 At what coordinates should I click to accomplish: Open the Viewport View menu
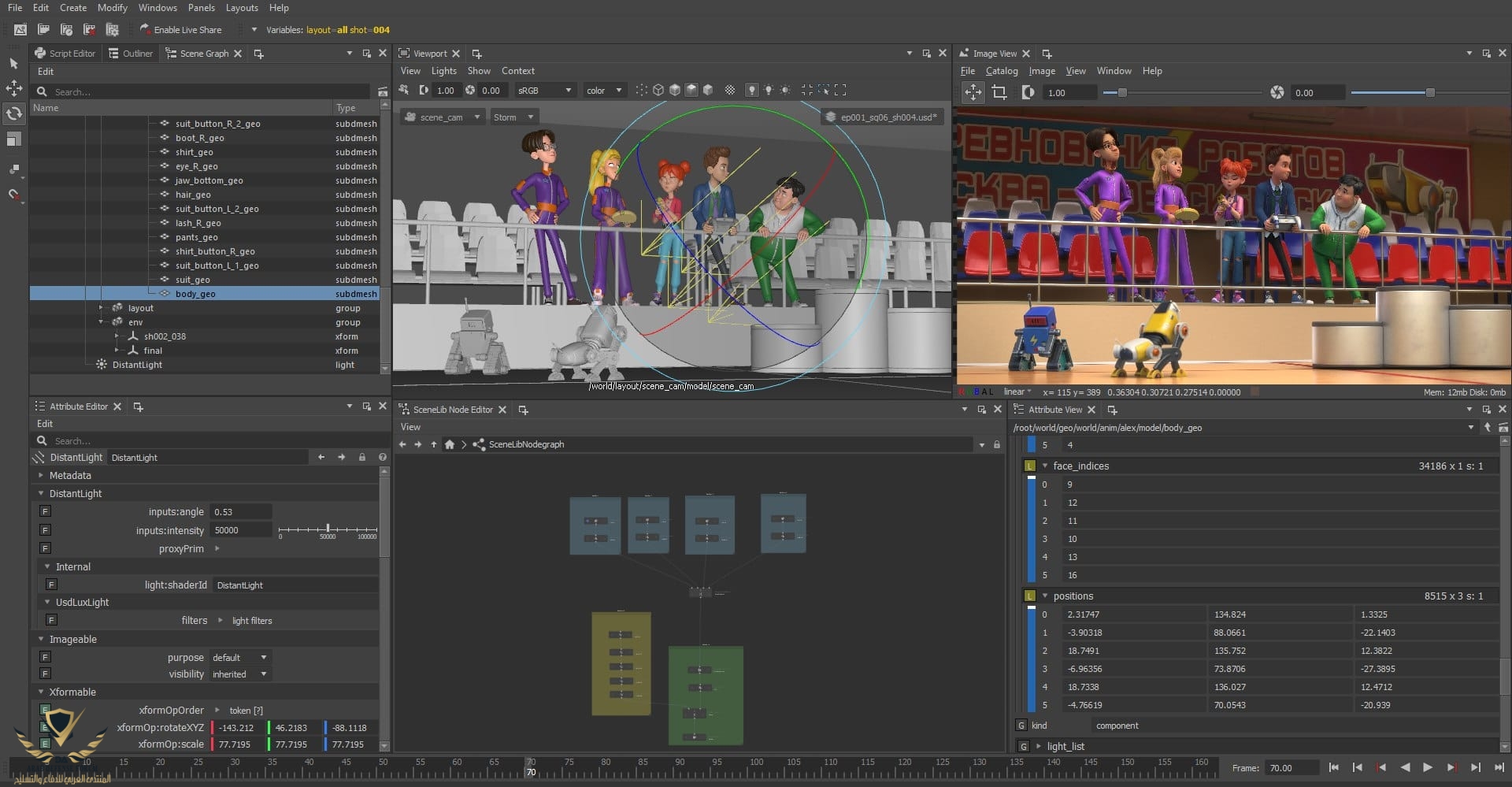410,71
